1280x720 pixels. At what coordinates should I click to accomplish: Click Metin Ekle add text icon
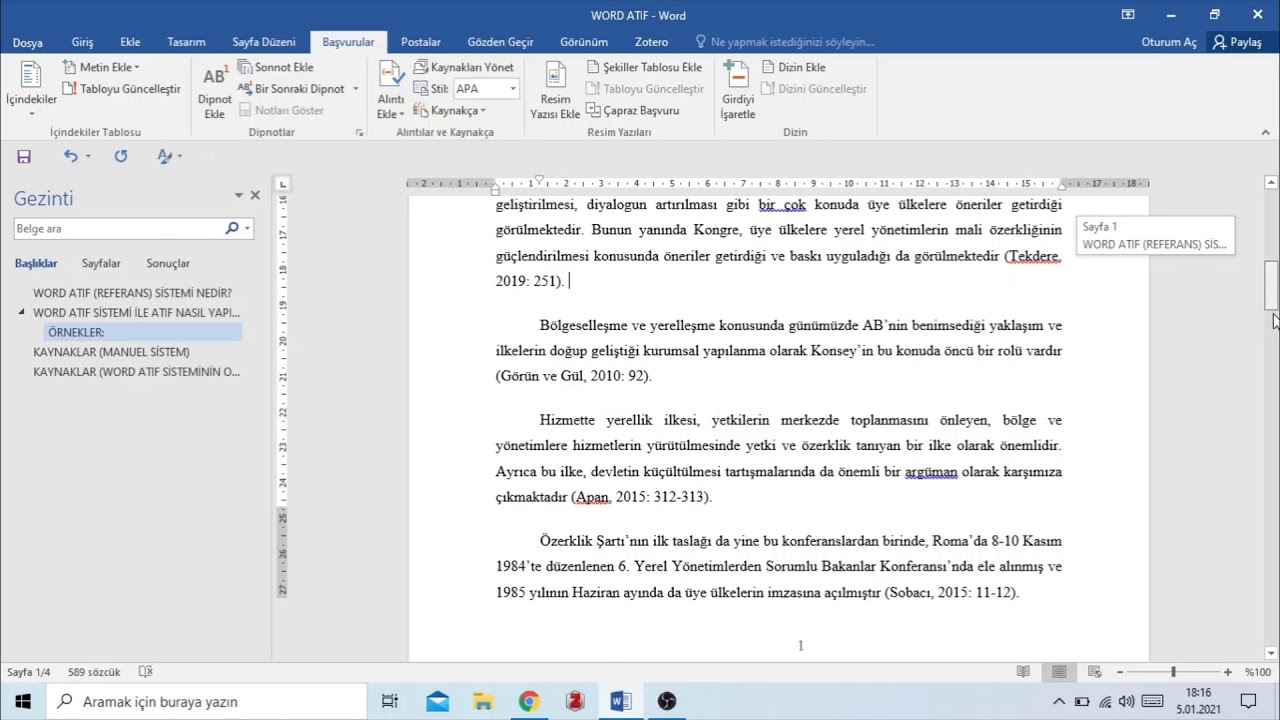point(70,67)
